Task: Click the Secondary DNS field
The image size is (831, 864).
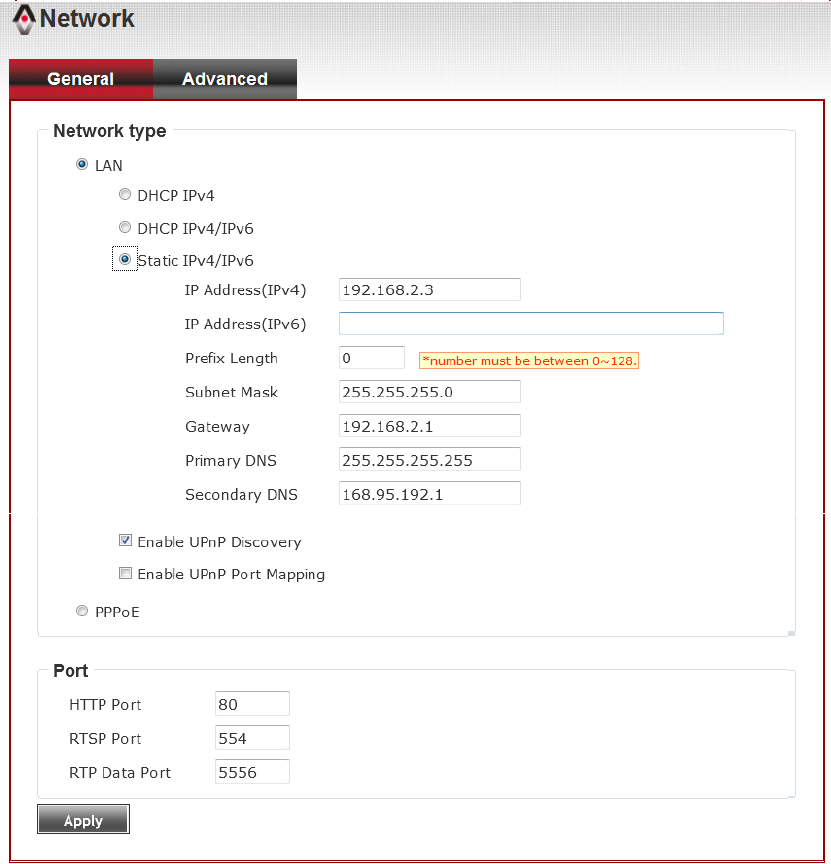Action: tap(430, 494)
